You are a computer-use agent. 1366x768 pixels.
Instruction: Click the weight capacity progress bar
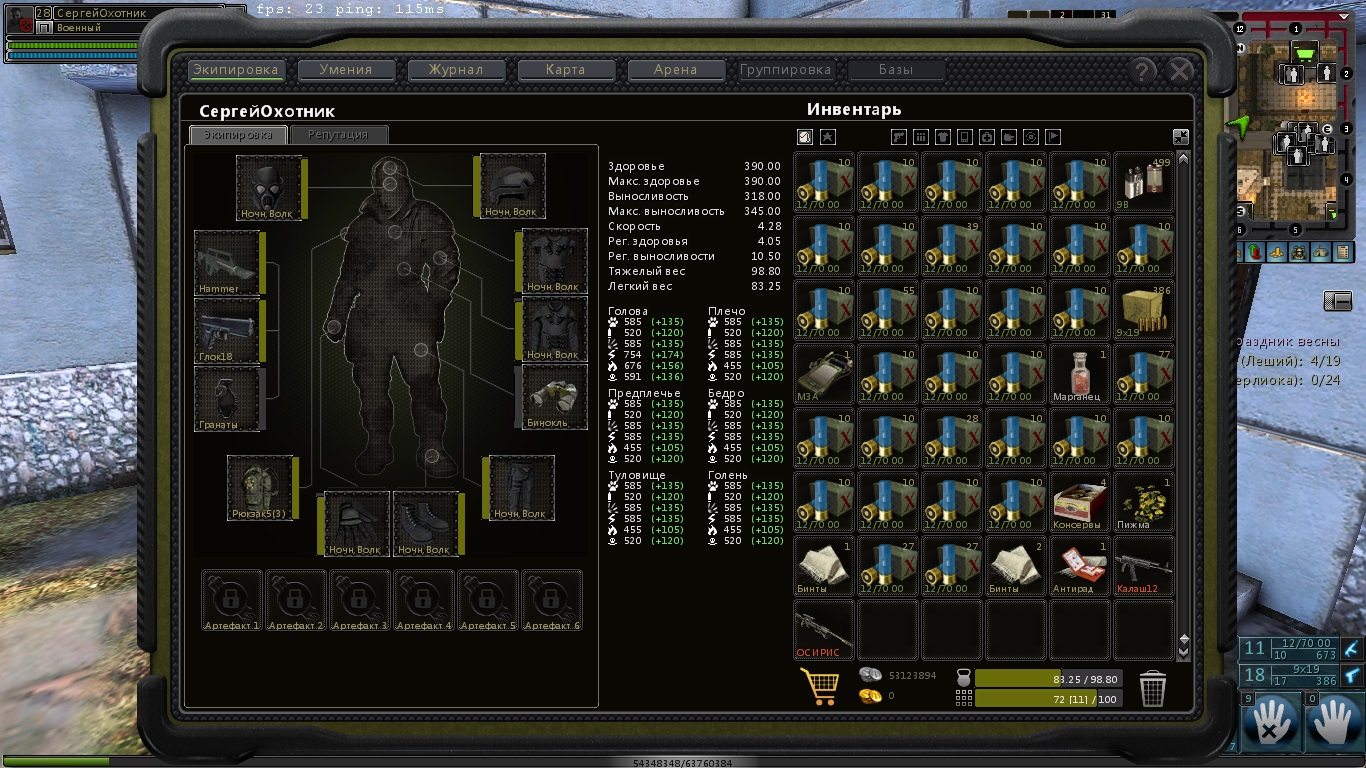click(1048, 678)
